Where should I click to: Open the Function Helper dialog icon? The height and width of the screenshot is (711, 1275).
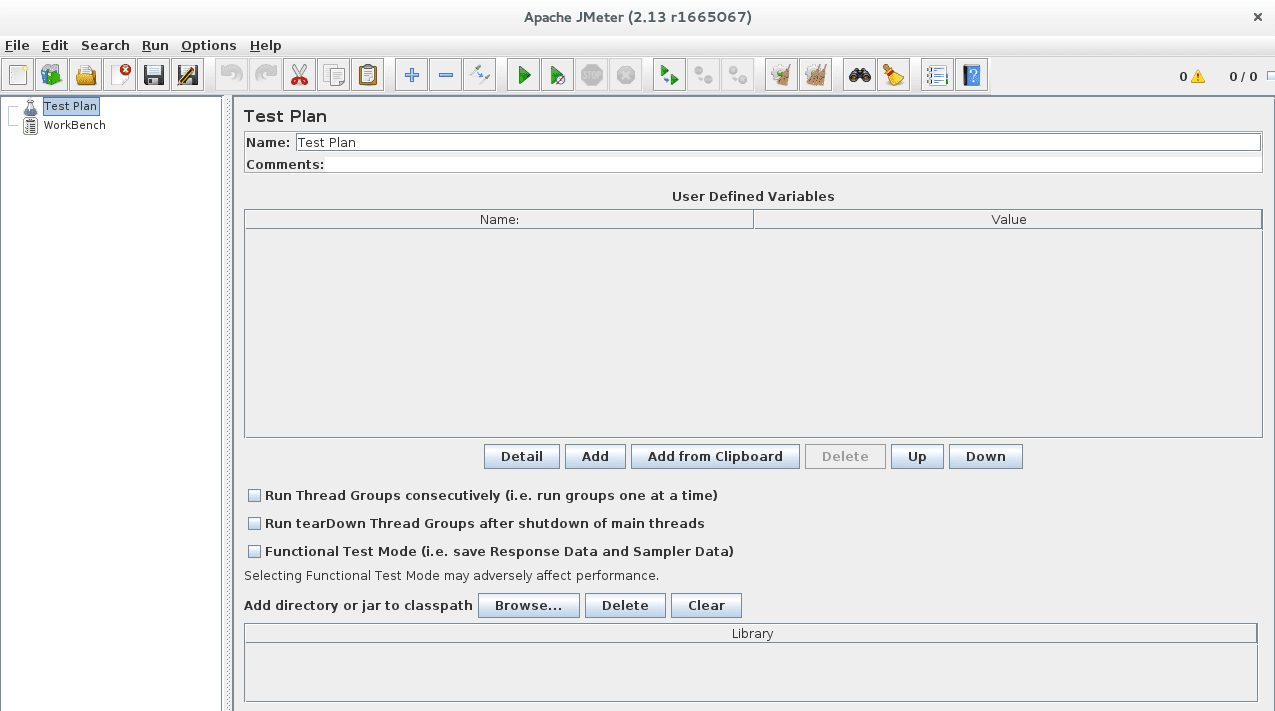pyautogui.click(x=937, y=75)
